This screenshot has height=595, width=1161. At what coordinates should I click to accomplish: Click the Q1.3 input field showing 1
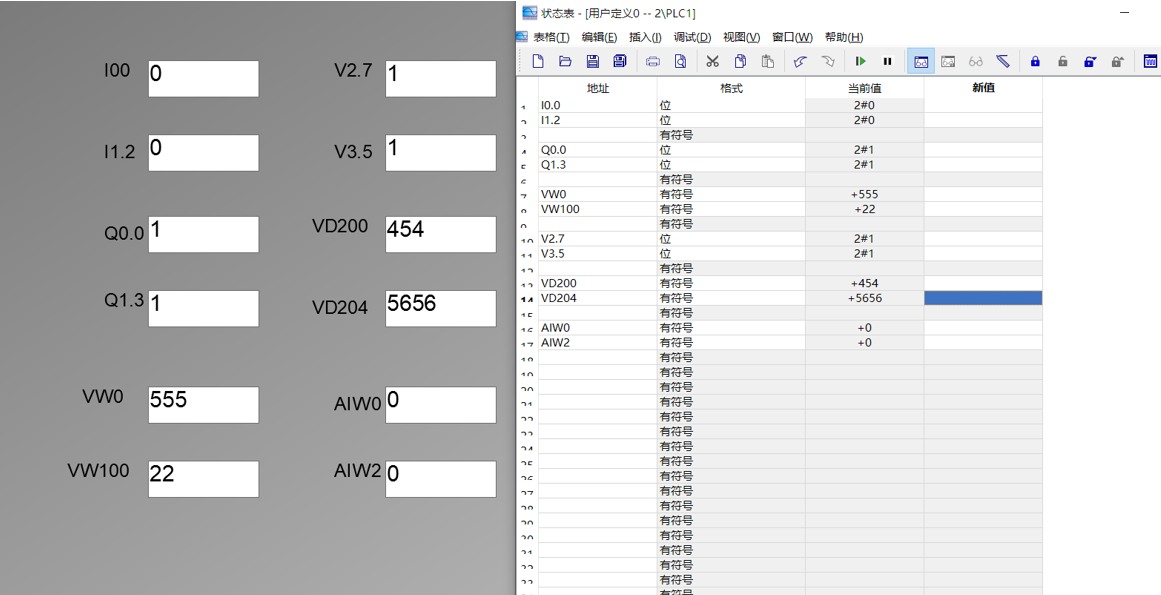pos(204,308)
